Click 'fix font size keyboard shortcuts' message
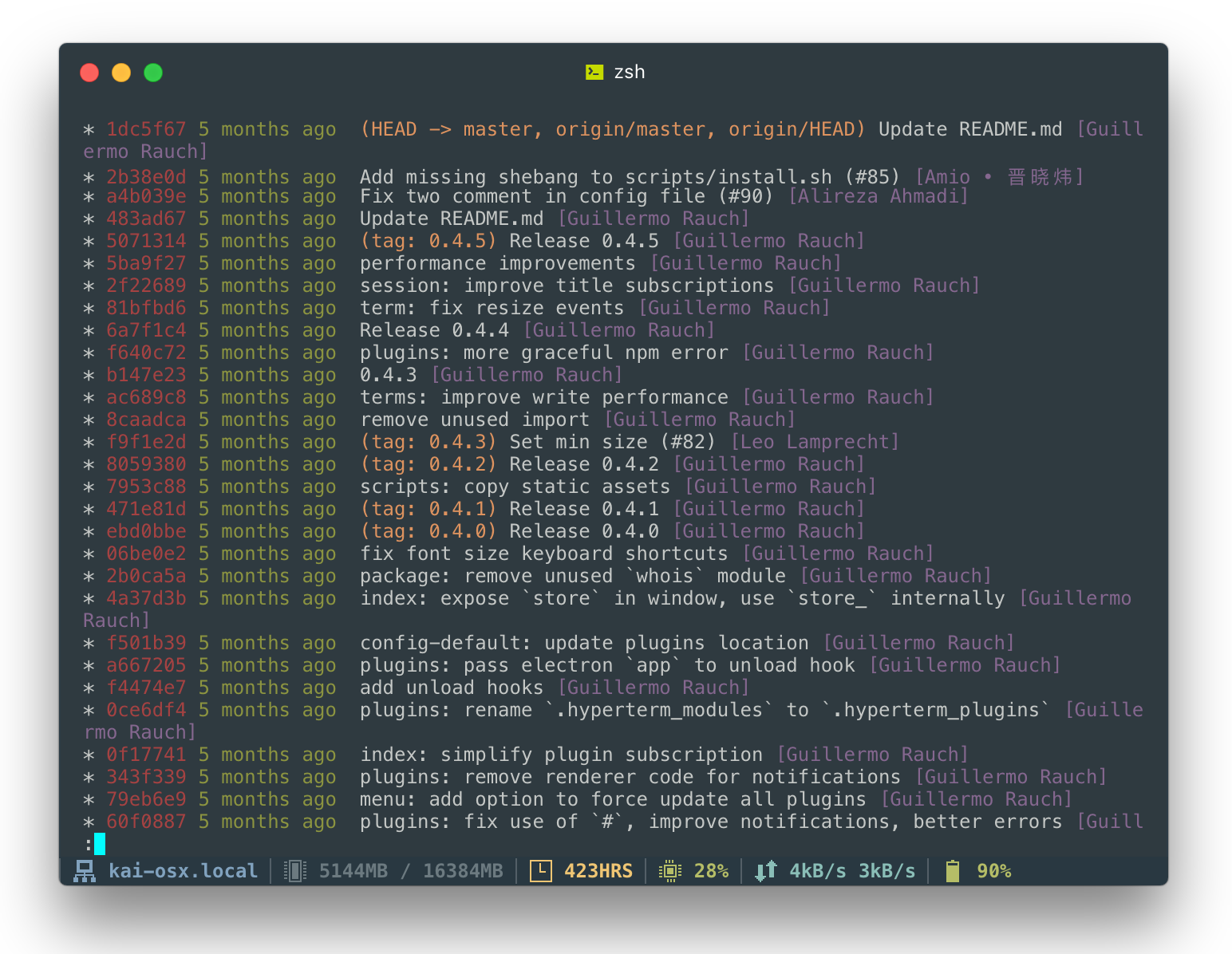1232x954 pixels. 544,554
